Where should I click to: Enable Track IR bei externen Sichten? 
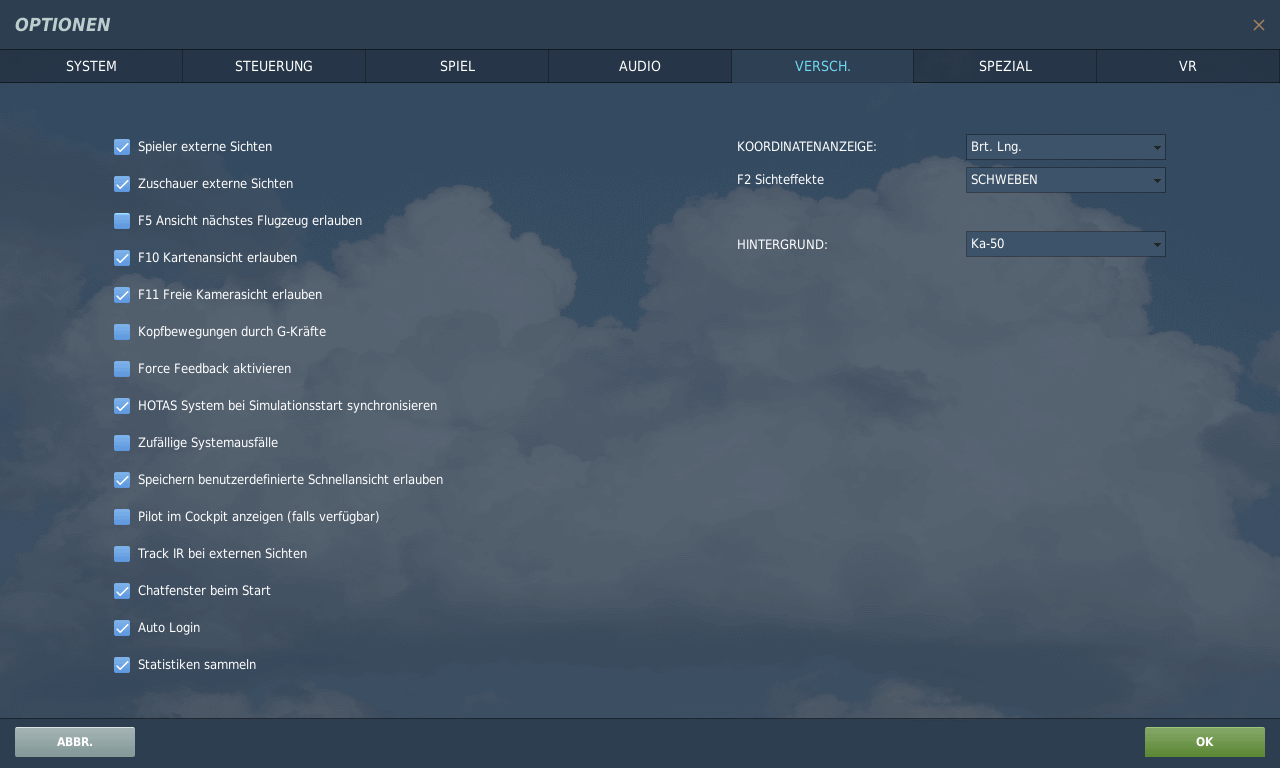tap(122, 554)
